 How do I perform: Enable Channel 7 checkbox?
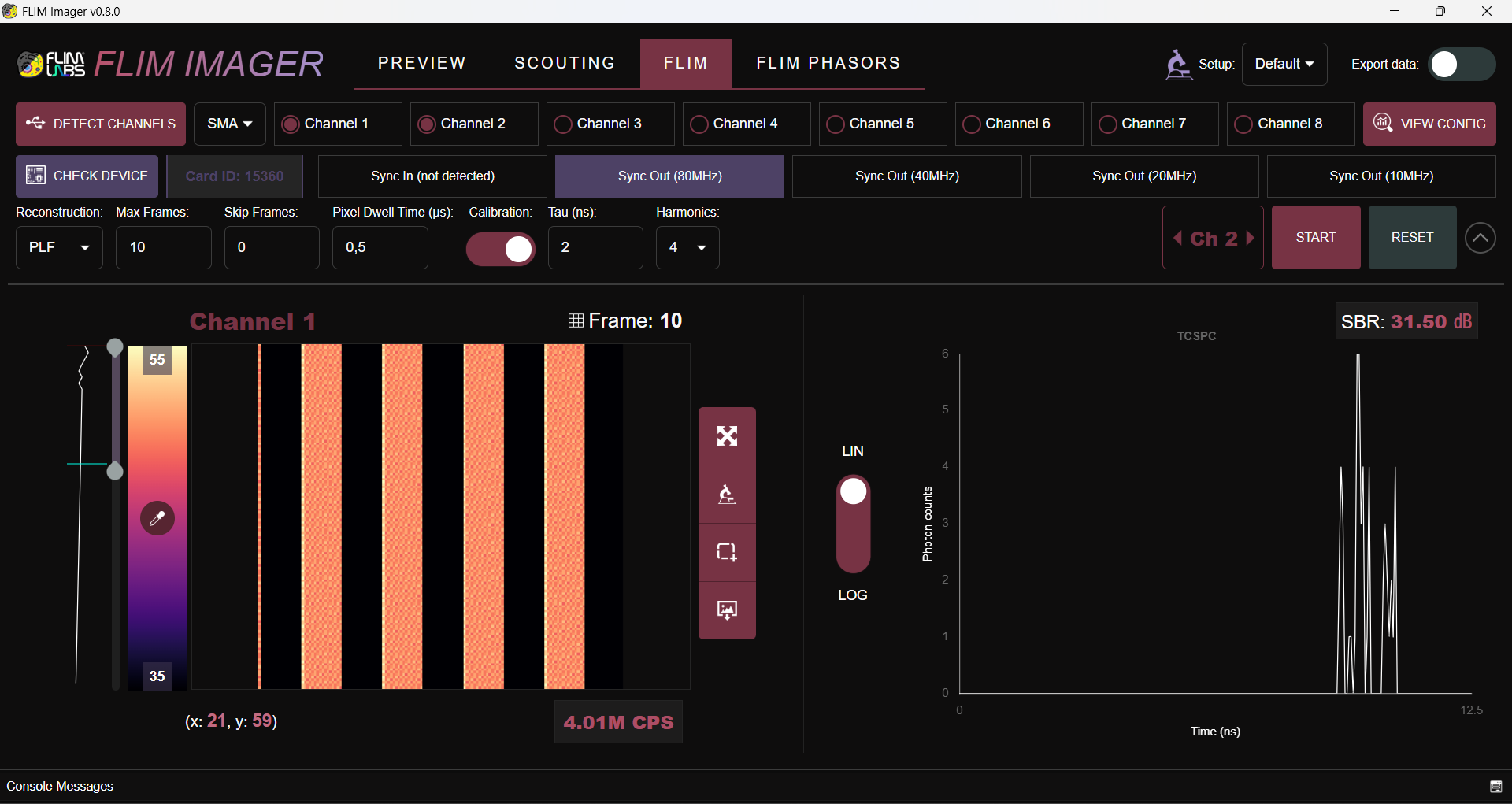coord(1108,124)
